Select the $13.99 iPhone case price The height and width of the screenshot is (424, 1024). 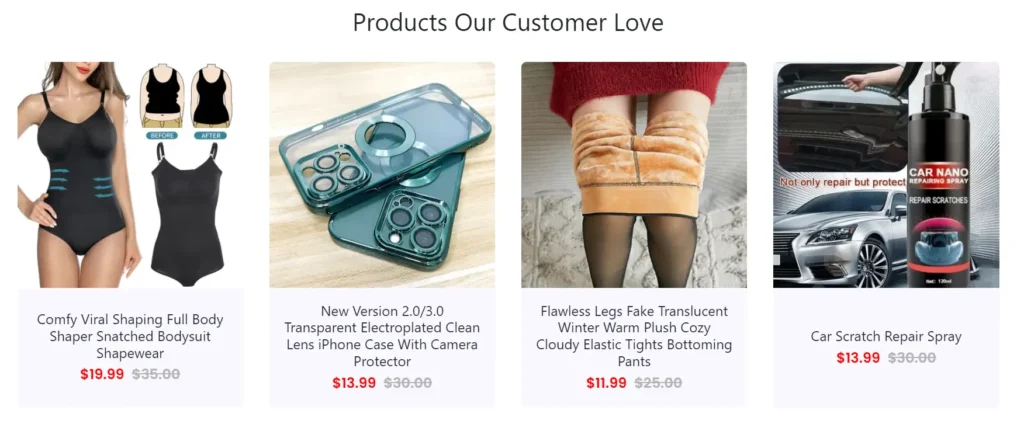pos(354,383)
